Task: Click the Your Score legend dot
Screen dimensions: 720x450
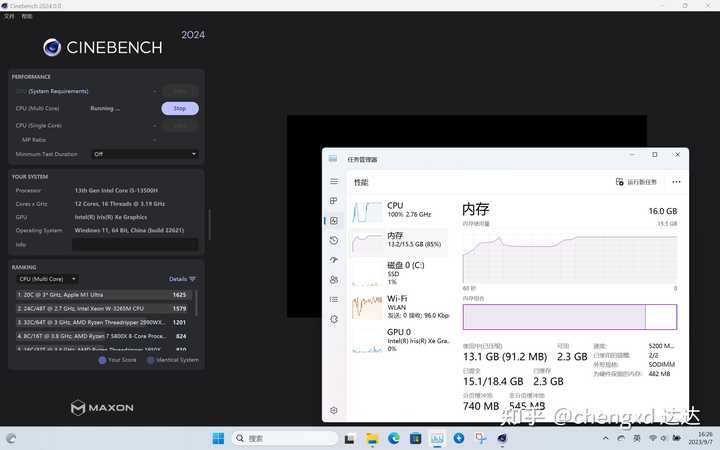Action: pos(102,360)
